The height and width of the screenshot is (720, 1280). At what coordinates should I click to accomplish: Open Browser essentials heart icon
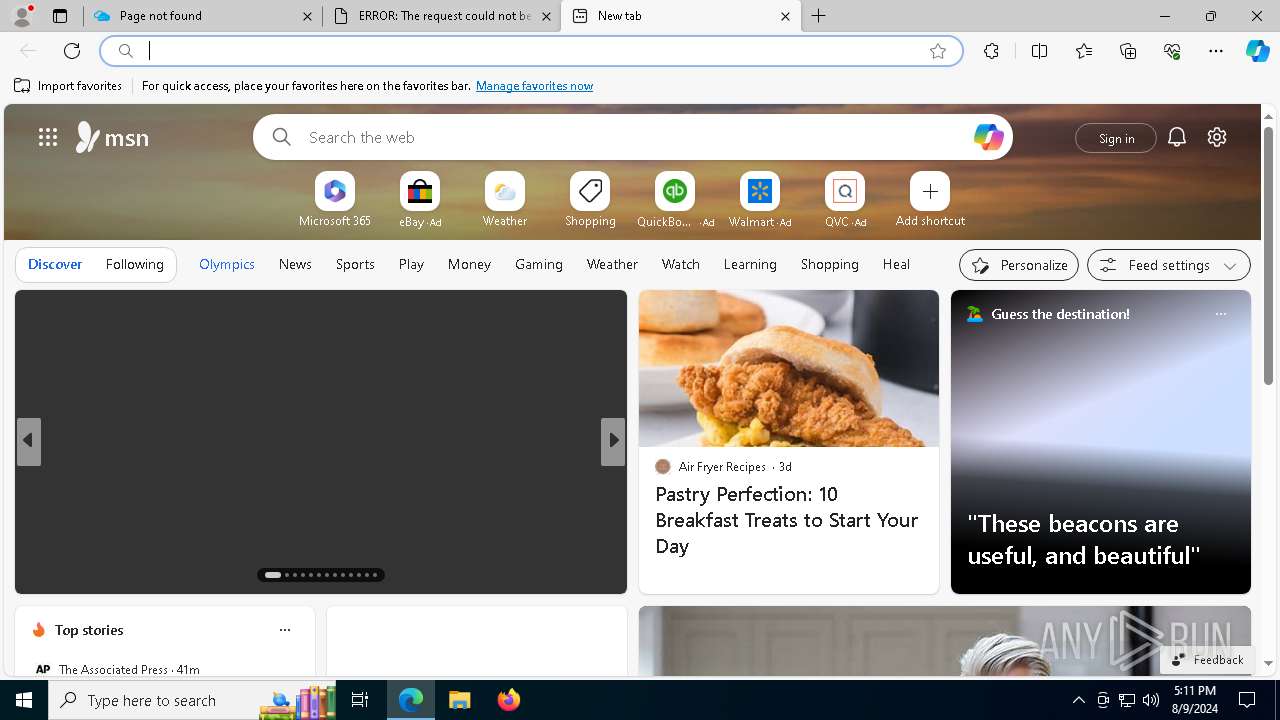[x=1172, y=51]
